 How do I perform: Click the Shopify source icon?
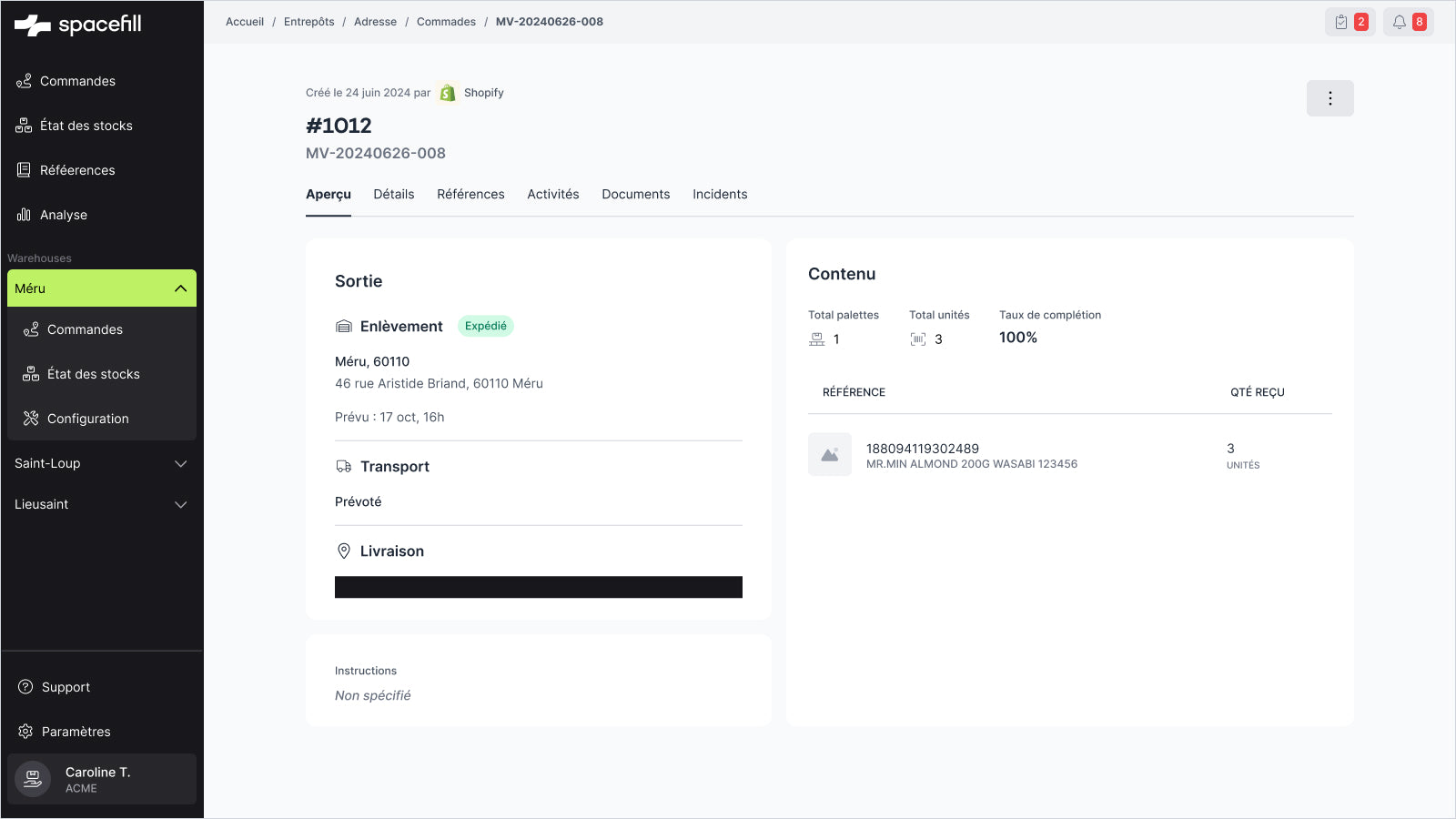click(448, 93)
